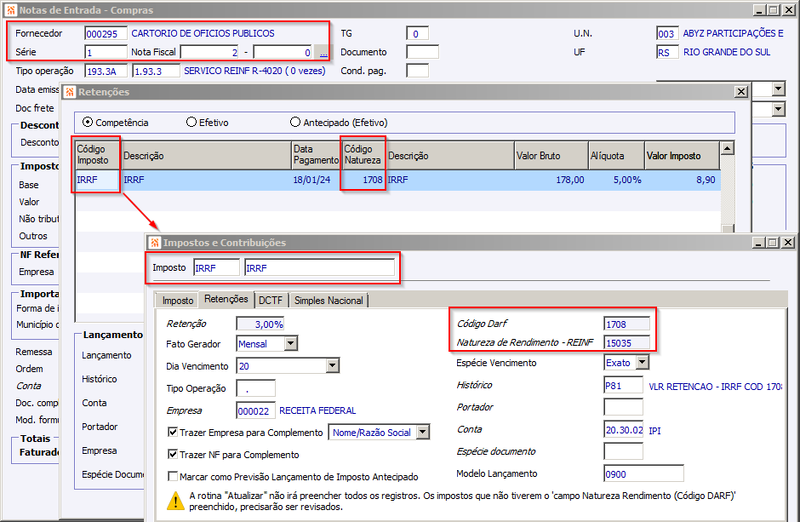Click the 8,90 Valor Imposto cell
This screenshot has height=522, width=800.
(x=682, y=180)
